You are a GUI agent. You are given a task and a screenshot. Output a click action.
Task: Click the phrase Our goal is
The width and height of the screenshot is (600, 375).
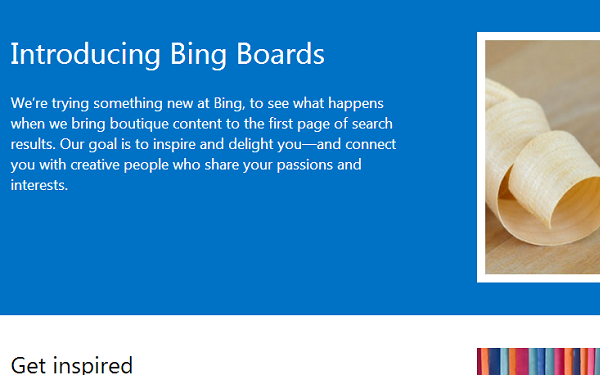[95, 145]
